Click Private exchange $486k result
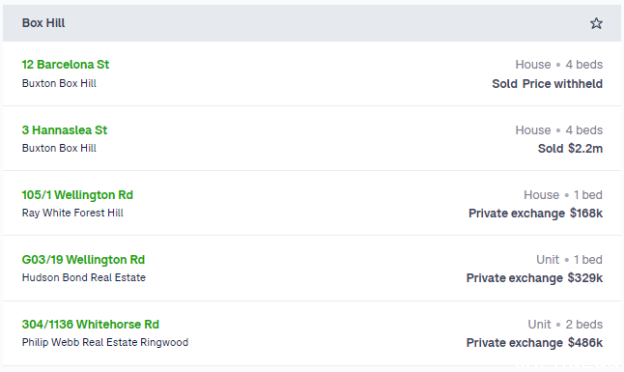Image resolution: width=624 pixels, height=372 pixels. pyautogui.click(x=534, y=343)
